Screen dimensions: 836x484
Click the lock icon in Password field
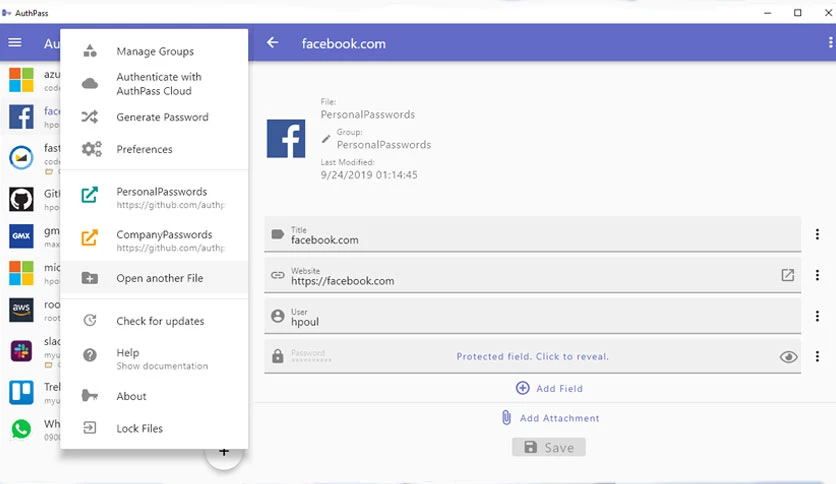tap(278, 356)
